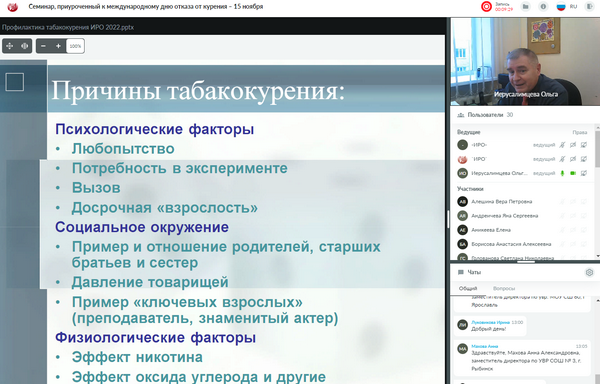
Task: Open the webinar info icon
Action: pos(543,7)
